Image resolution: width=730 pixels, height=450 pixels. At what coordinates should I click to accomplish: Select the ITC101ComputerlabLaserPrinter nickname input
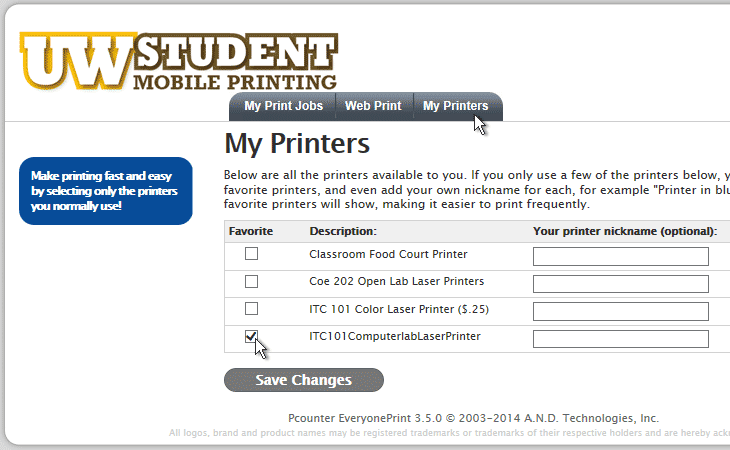tap(621, 339)
